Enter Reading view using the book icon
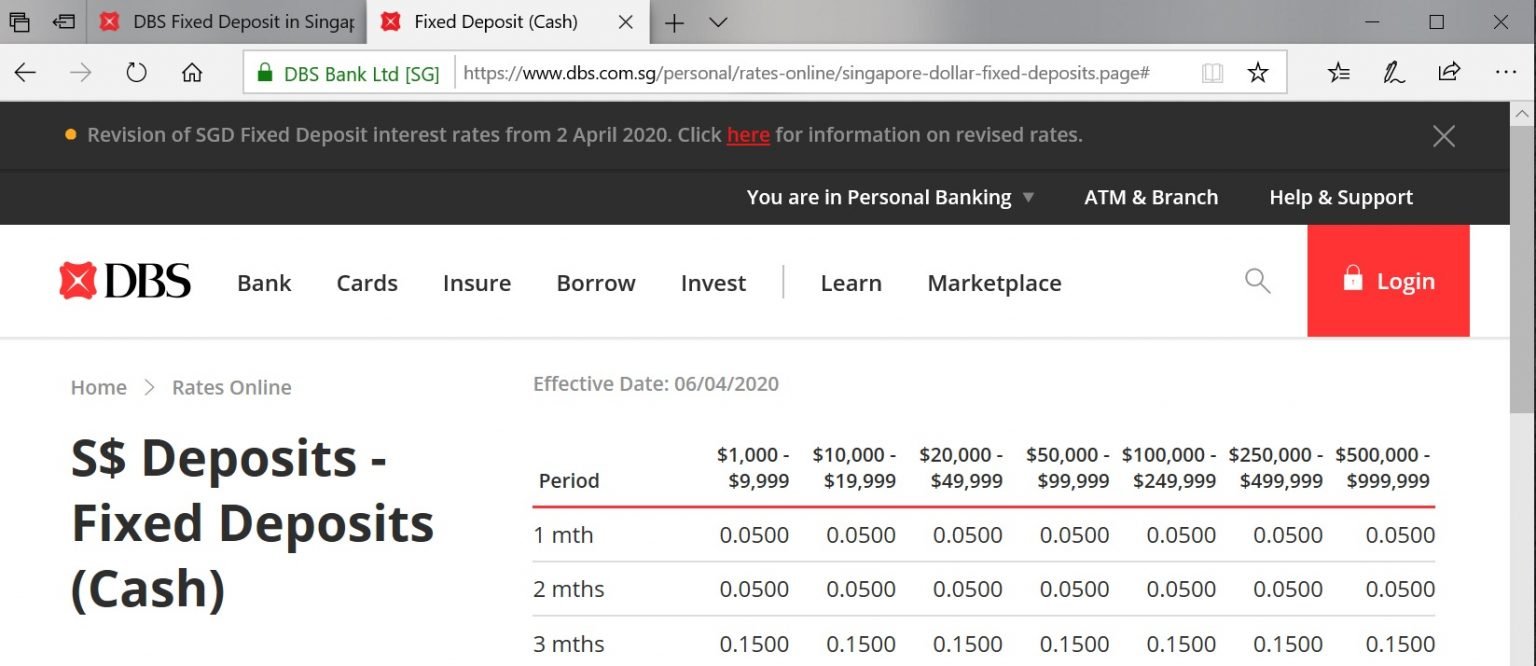Screen dimensions: 1536x666 point(1211,72)
